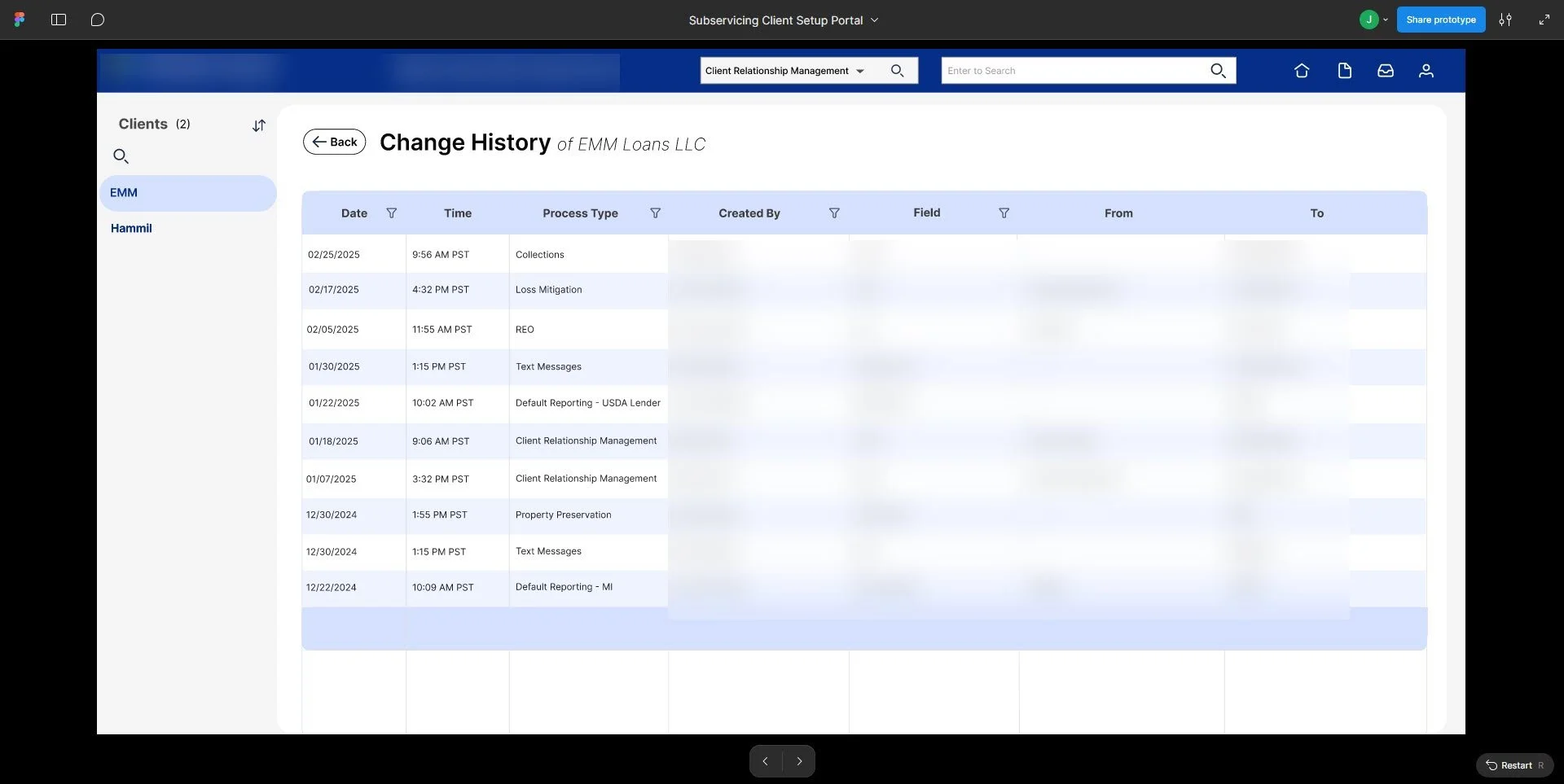Open the comments bubble icon

coord(98,20)
